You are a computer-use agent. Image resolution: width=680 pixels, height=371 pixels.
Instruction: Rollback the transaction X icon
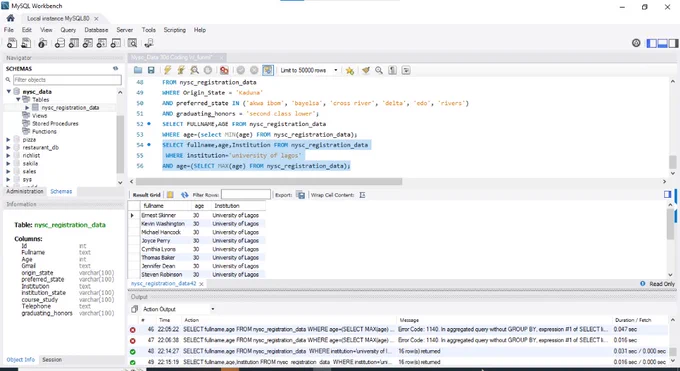click(254, 70)
